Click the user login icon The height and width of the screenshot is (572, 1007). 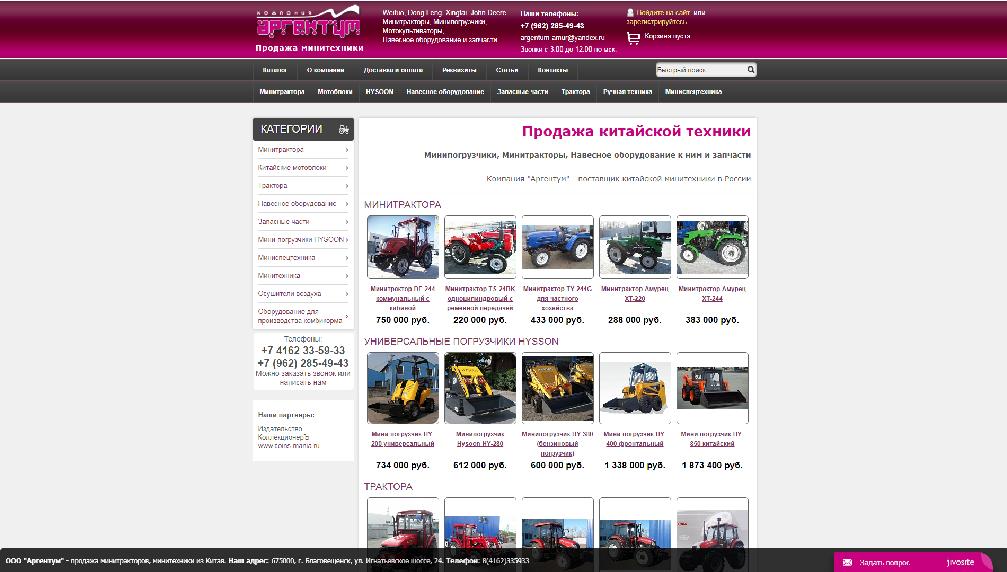tap(630, 12)
